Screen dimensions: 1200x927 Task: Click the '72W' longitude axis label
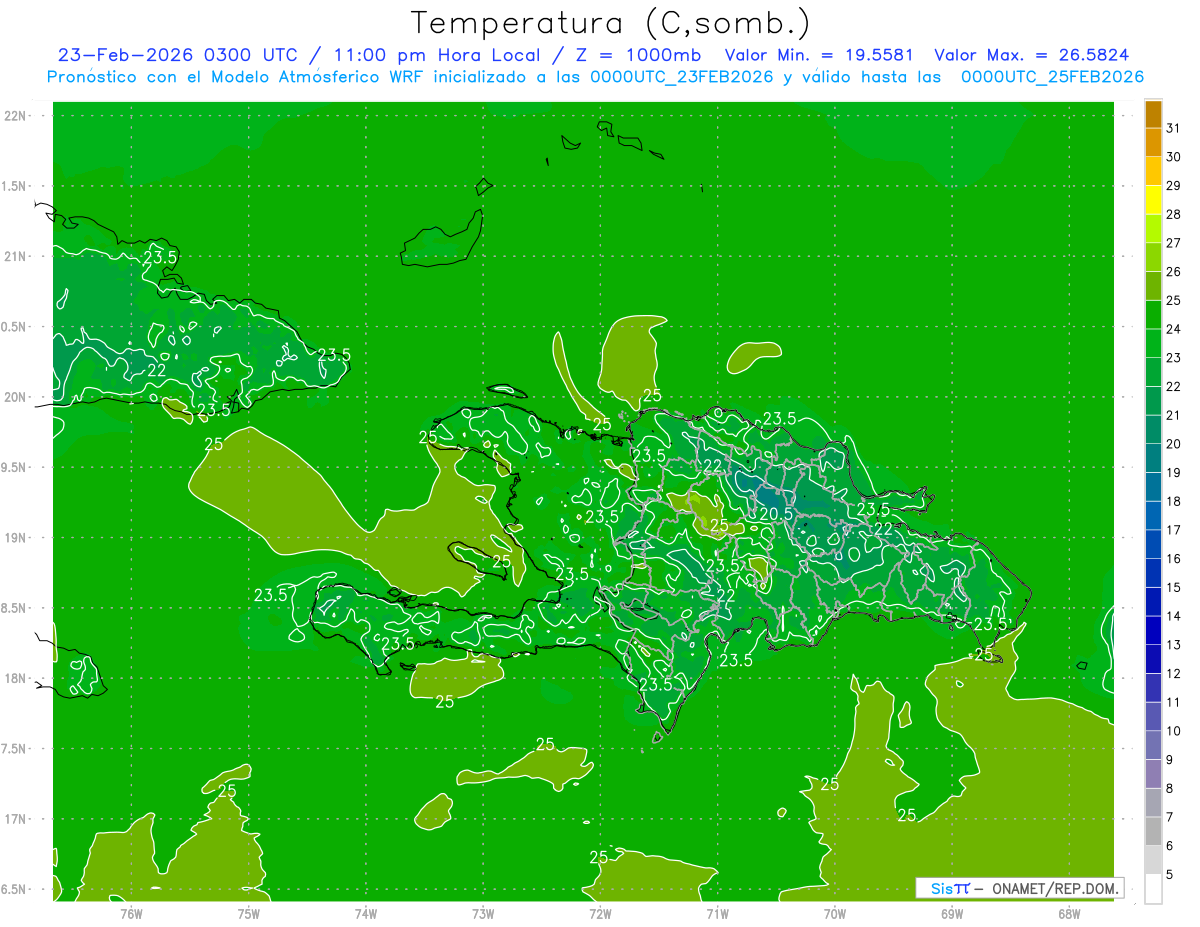pyautogui.click(x=600, y=913)
